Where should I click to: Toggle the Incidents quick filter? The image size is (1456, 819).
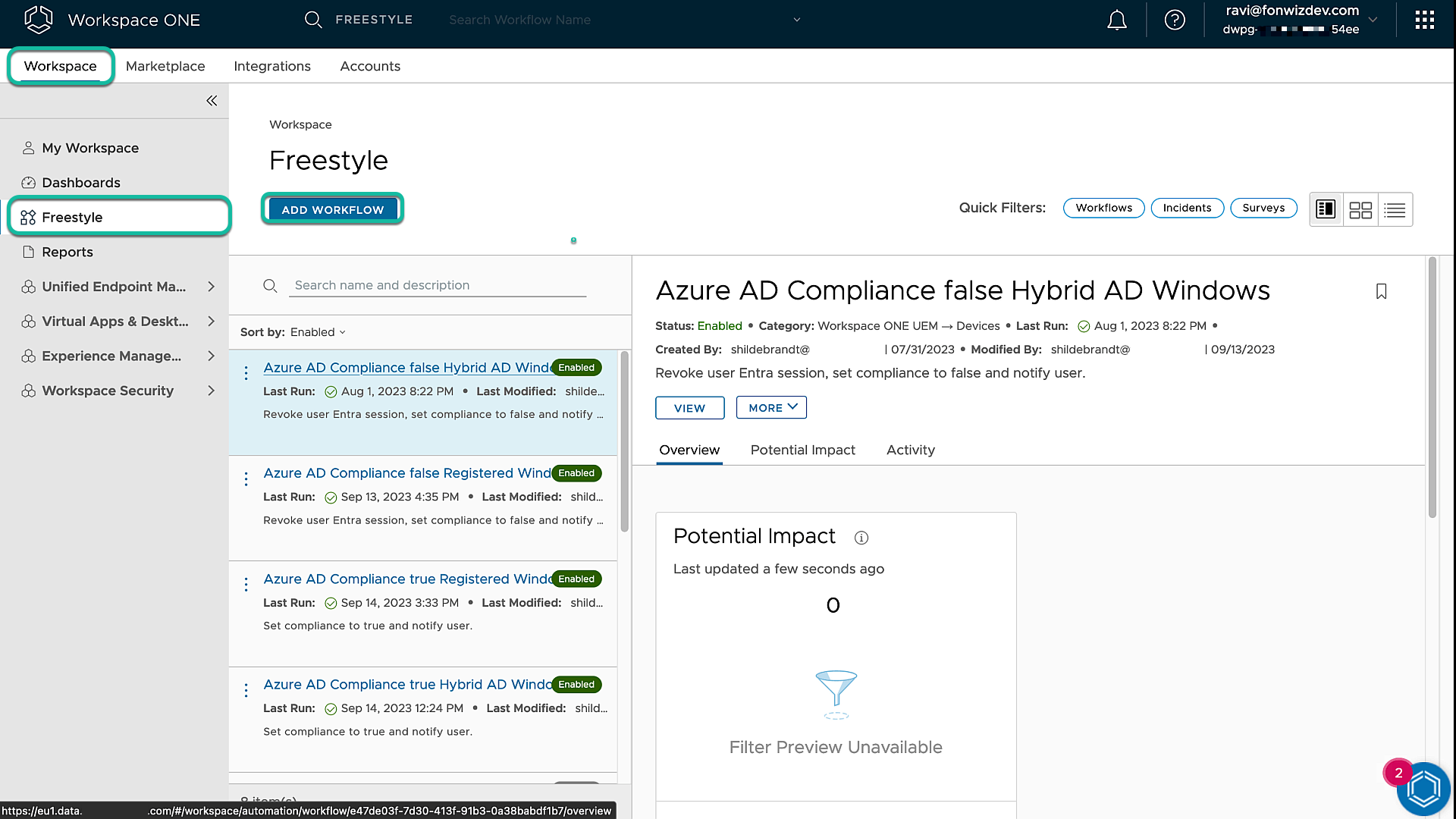click(x=1187, y=208)
